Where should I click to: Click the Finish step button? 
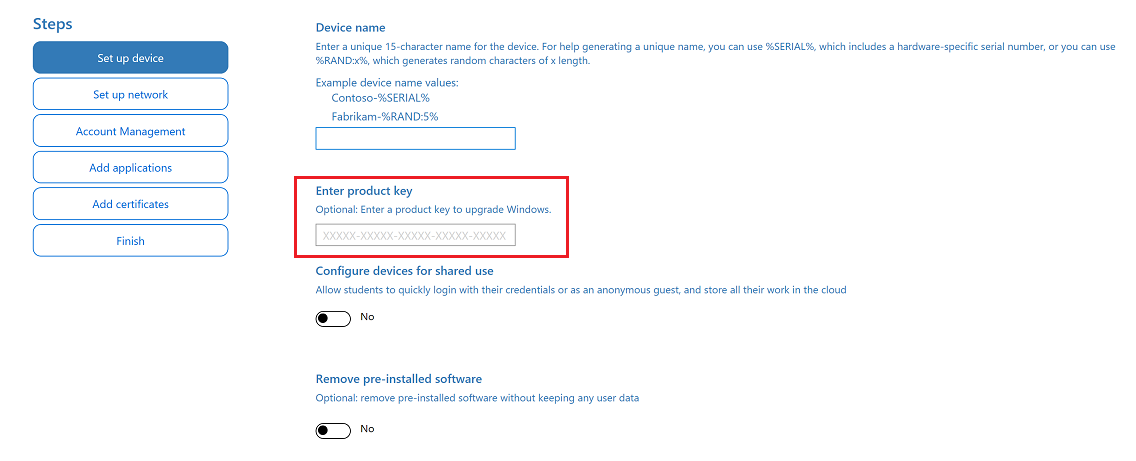click(x=130, y=241)
